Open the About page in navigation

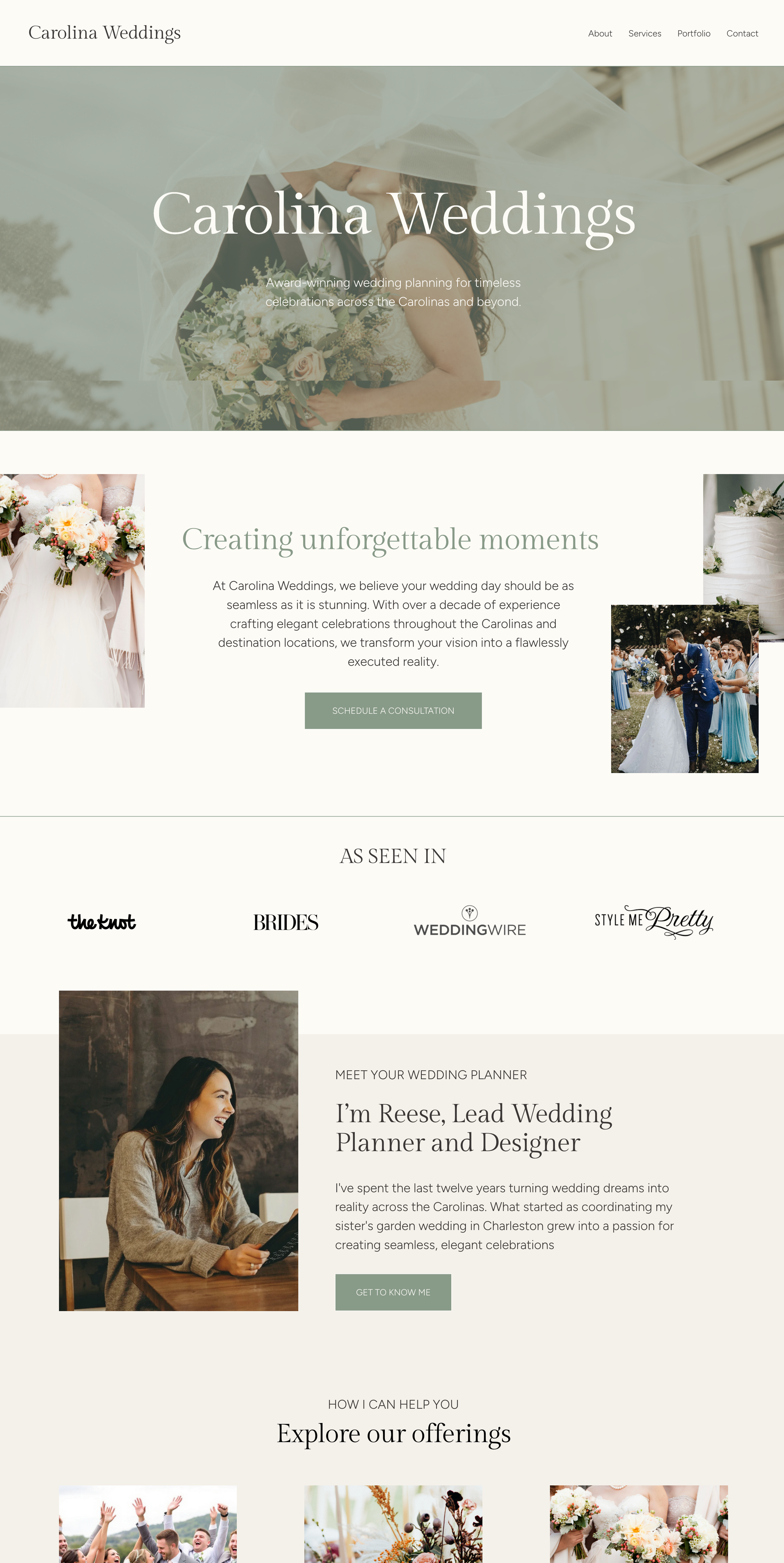600,33
